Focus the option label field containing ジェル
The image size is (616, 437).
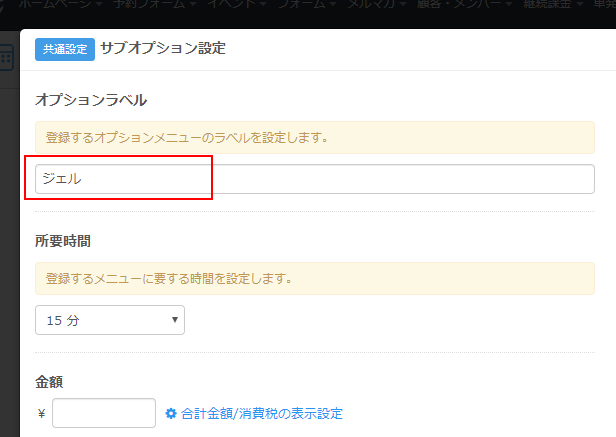(x=315, y=179)
